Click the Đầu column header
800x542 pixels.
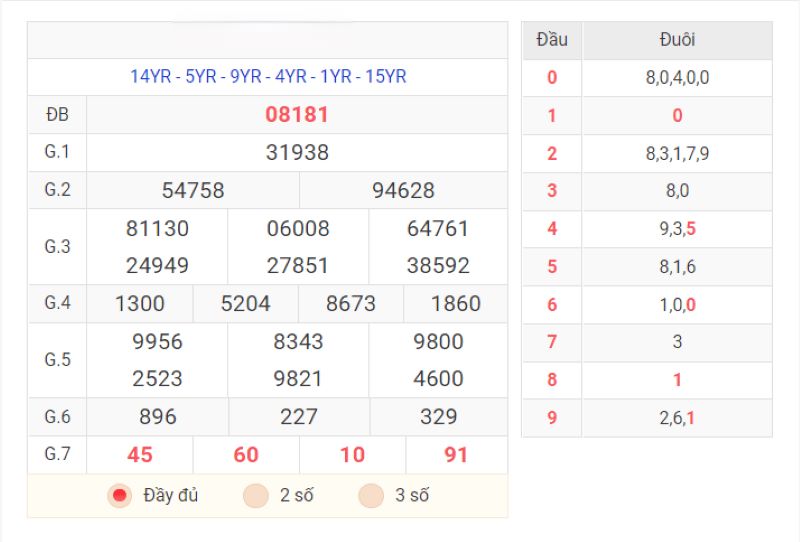pos(552,40)
